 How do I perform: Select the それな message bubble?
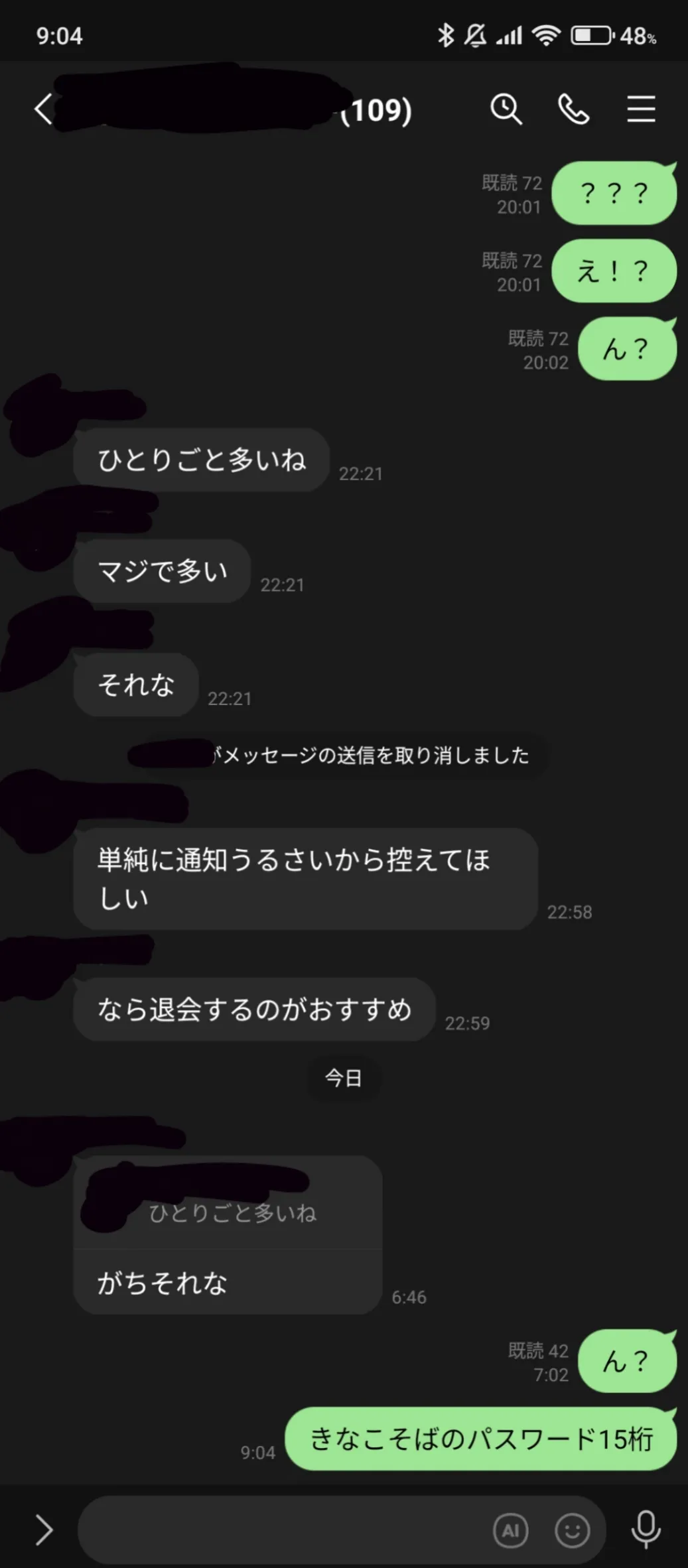point(136,685)
